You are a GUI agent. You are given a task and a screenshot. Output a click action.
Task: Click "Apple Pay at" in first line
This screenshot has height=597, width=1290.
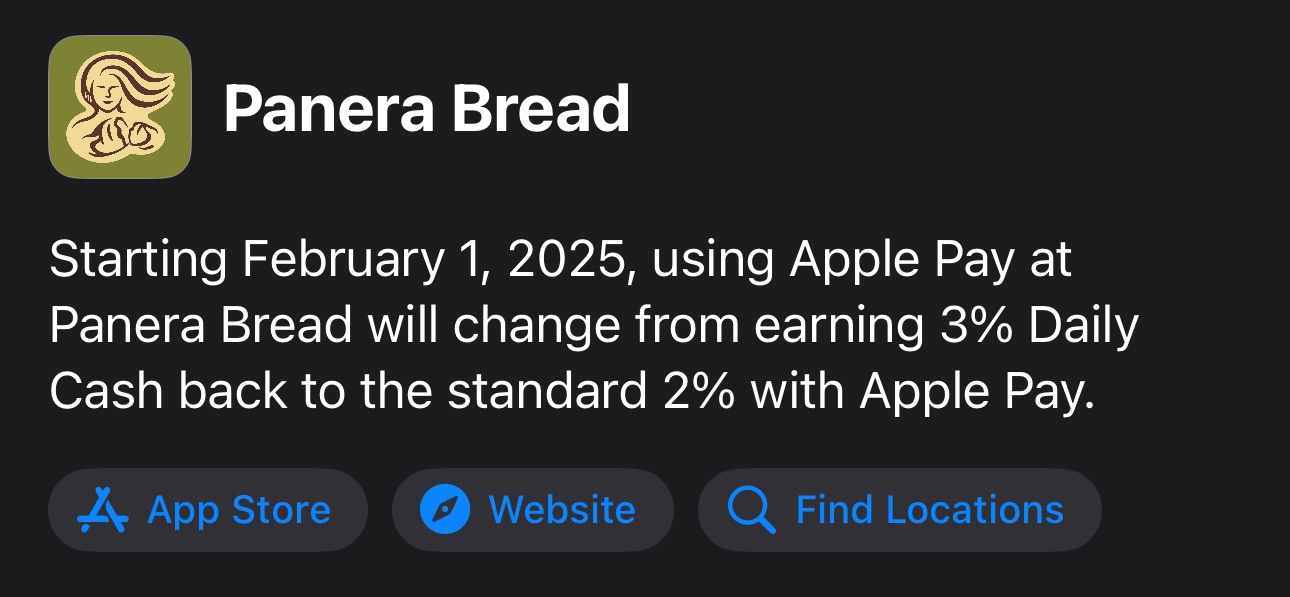tap(931, 261)
